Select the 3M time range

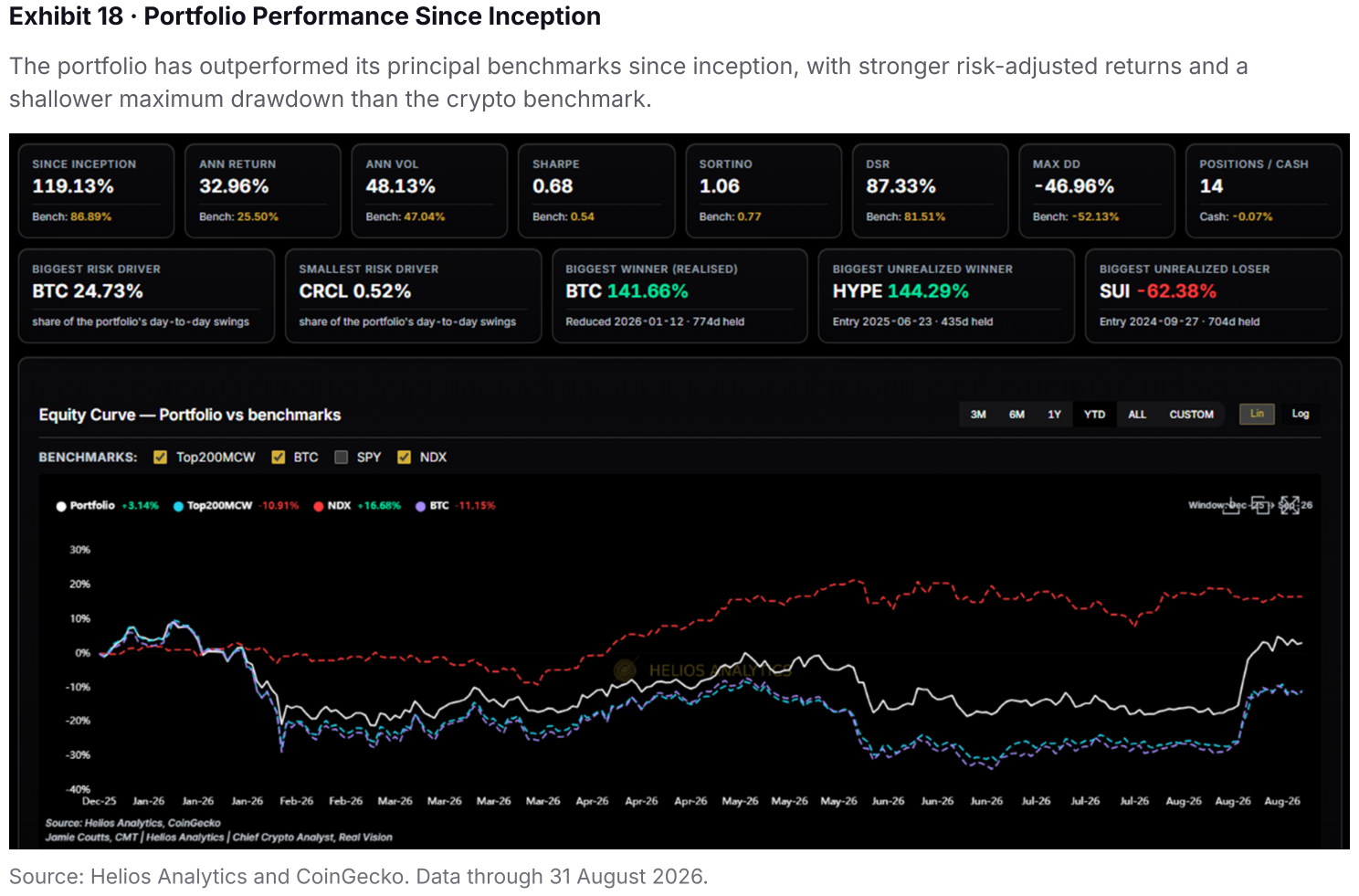click(x=978, y=415)
